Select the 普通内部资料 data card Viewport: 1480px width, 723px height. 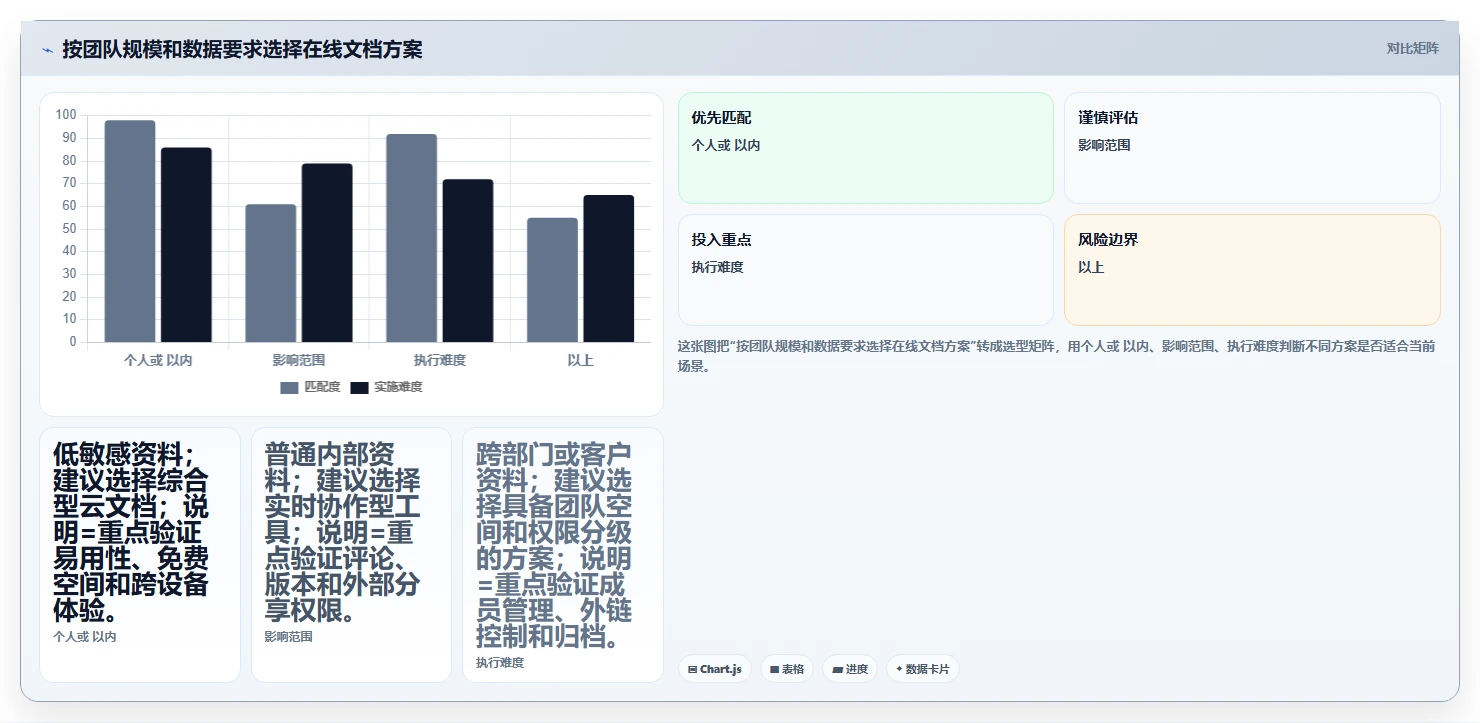(x=351, y=555)
